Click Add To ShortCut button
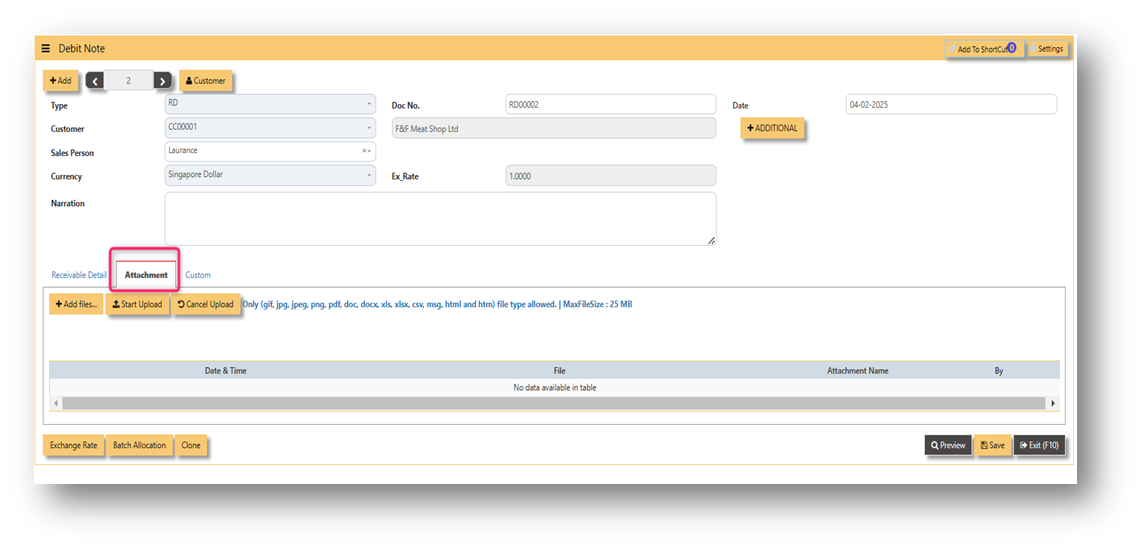 [983, 49]
